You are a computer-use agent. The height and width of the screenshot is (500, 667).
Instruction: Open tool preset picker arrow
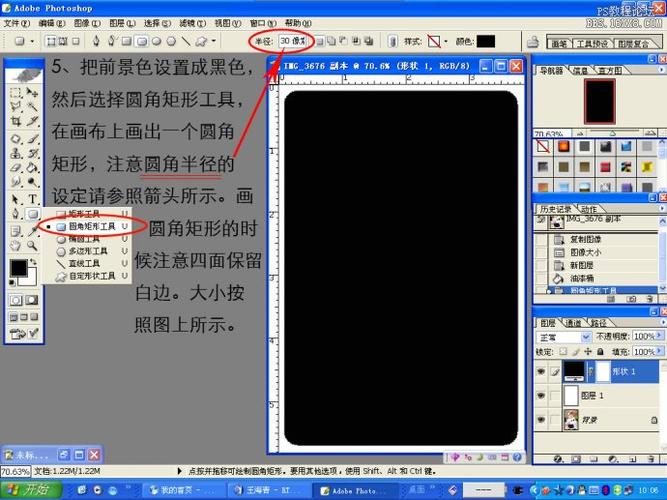32,41
